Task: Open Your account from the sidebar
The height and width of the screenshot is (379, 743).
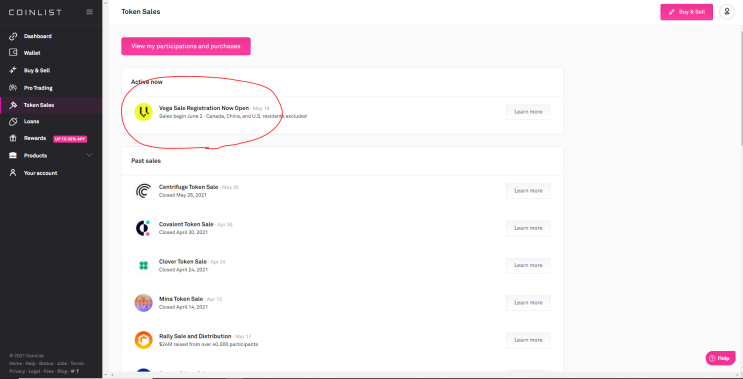Action: [40, 173]
